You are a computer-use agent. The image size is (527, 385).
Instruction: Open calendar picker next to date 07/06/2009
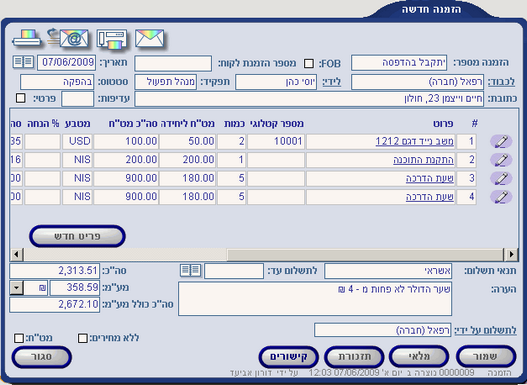(x=23, y=62)
